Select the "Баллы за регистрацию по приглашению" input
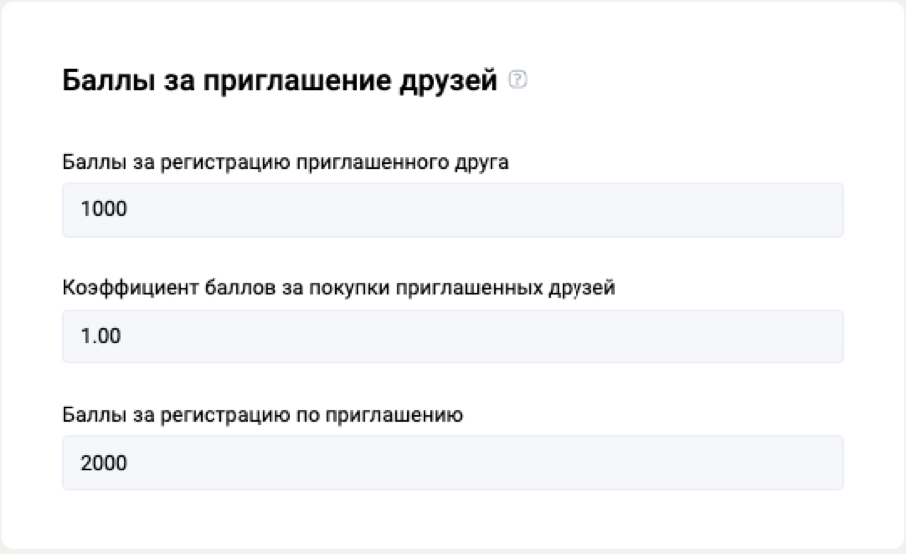 452,463
